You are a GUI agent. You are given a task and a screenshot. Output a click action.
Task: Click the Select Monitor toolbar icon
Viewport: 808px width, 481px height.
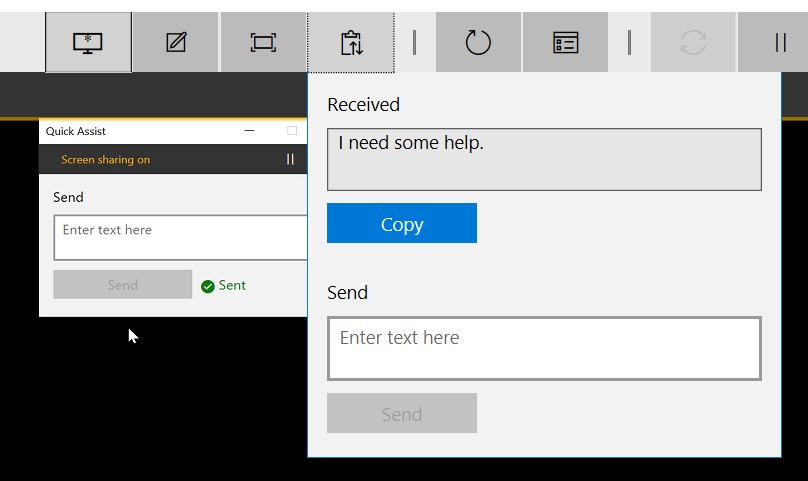[x=88, y=42]
